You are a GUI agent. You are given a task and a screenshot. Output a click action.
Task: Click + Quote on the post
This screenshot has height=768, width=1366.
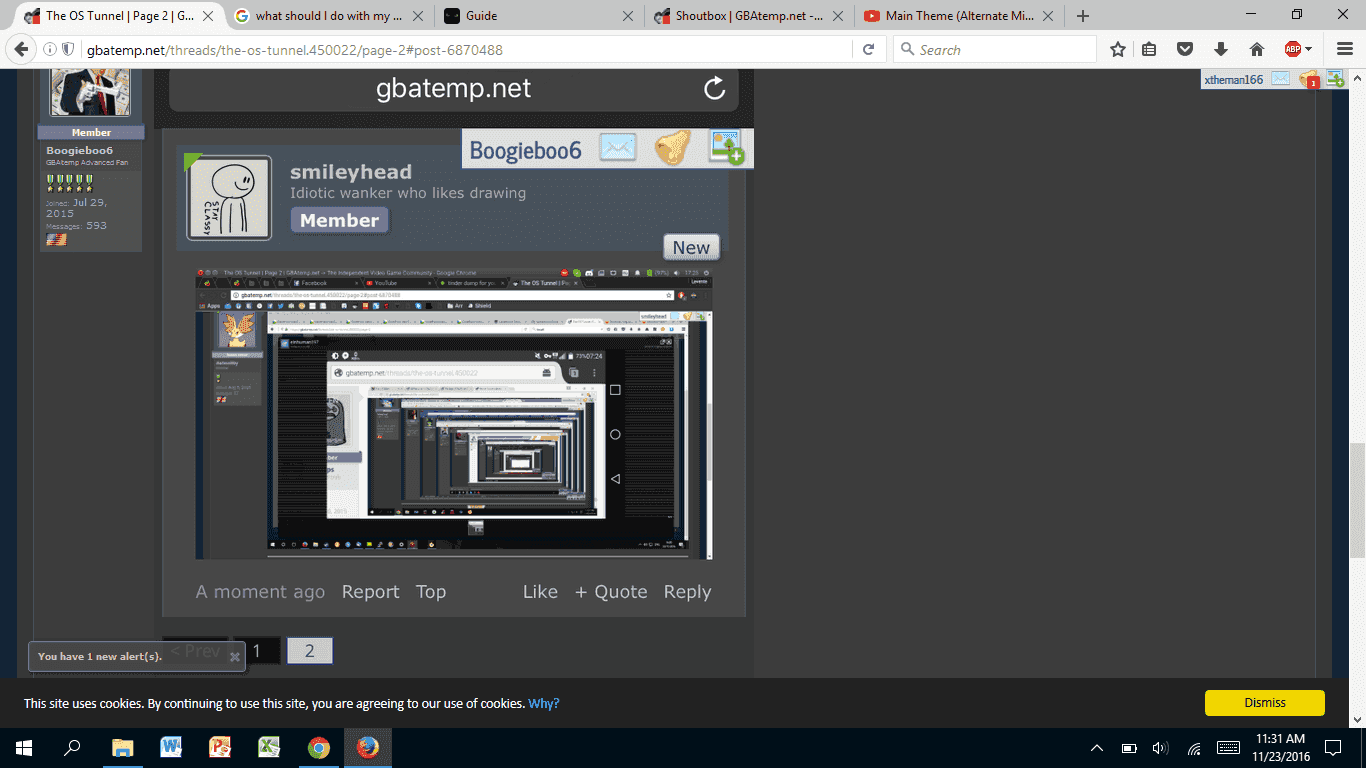point(611,592)
